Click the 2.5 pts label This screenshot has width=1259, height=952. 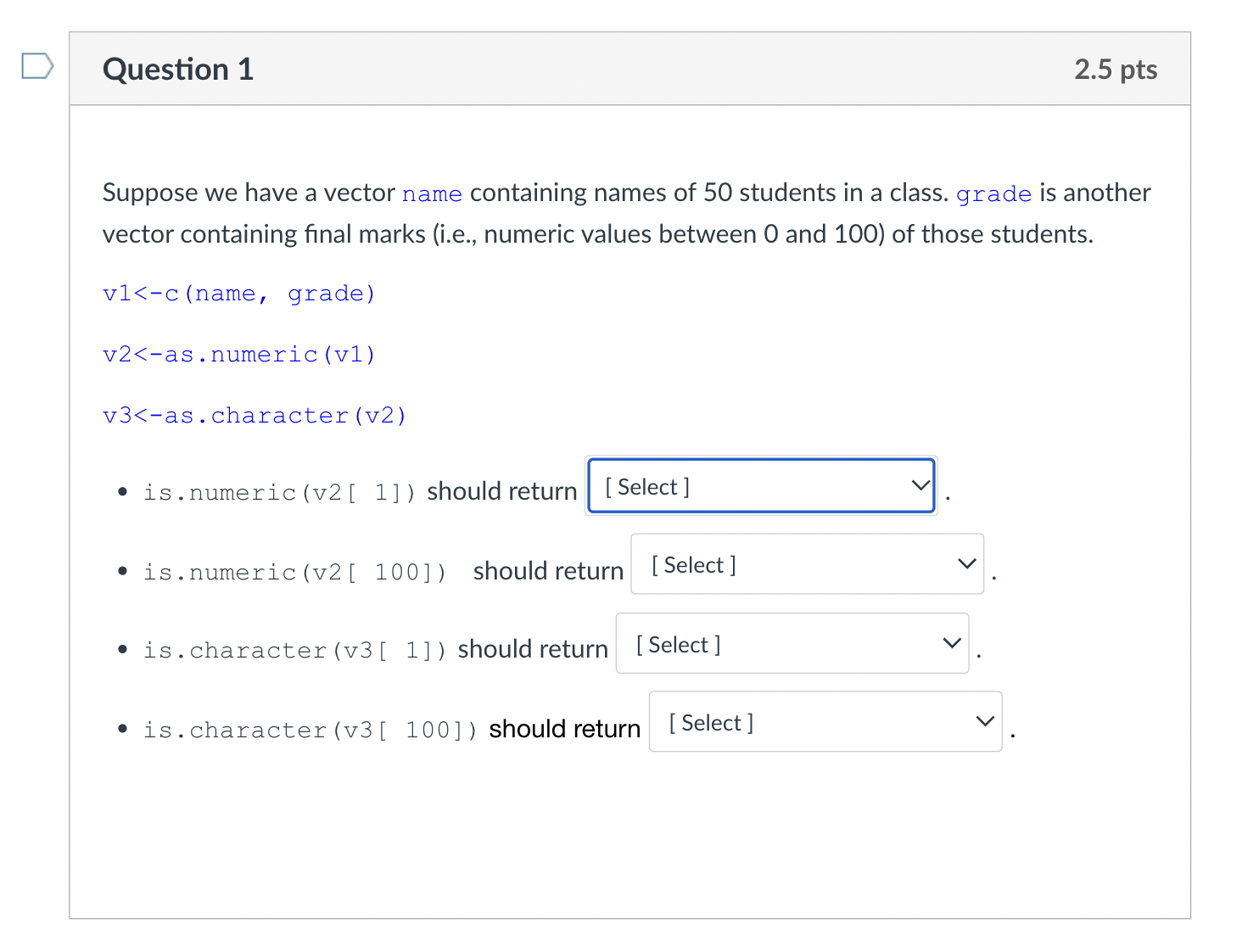[1115, 70]
